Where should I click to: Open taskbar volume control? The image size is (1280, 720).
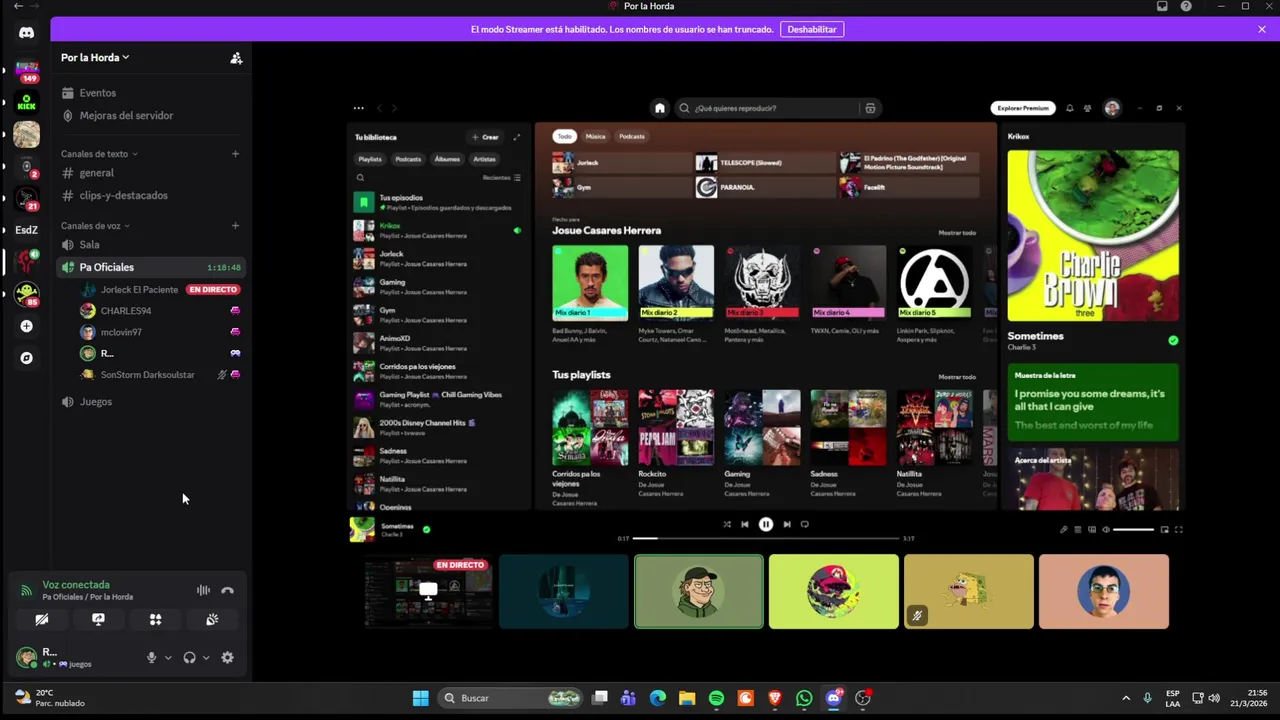[x=1214, y=698]
